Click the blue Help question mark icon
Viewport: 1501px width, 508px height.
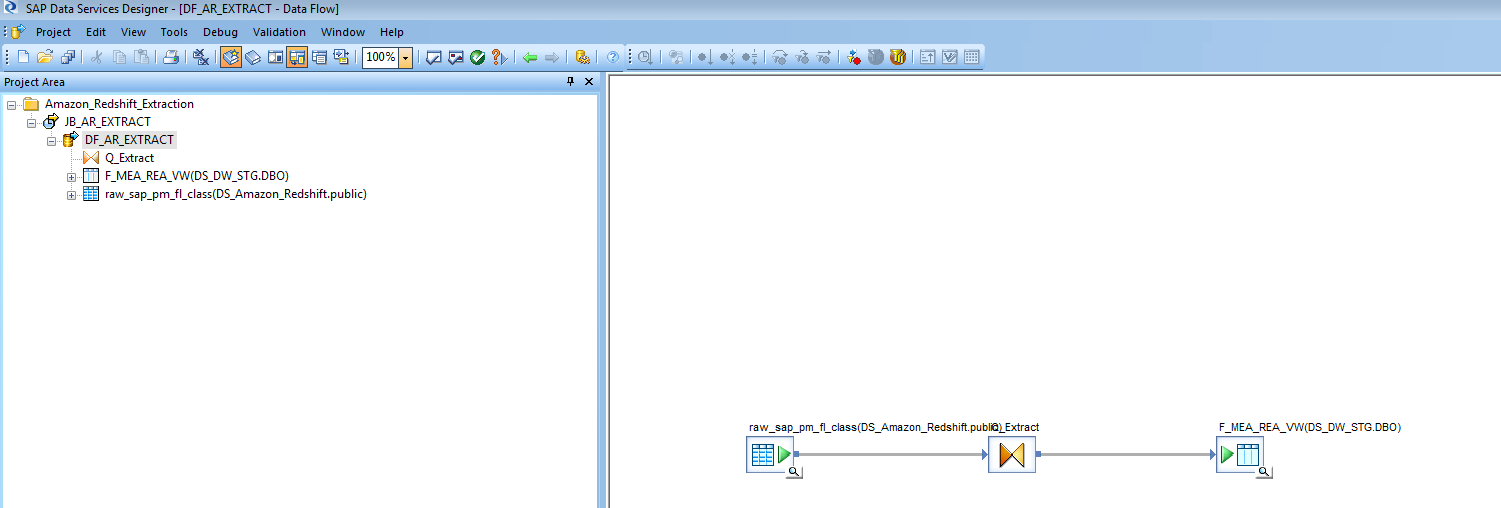coord(612,58)
